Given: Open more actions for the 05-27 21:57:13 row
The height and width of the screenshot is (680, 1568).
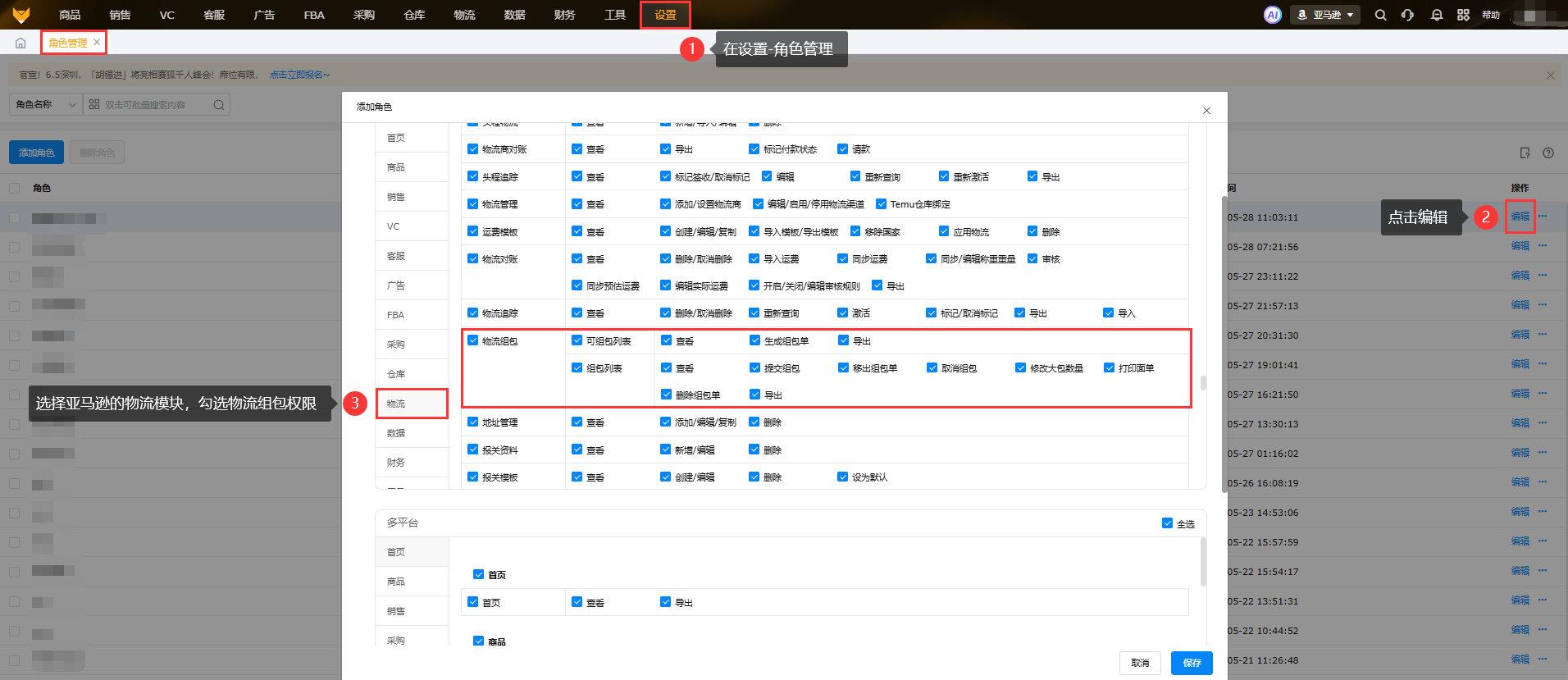Looking at the screenshot, I should coord(1543,305).
